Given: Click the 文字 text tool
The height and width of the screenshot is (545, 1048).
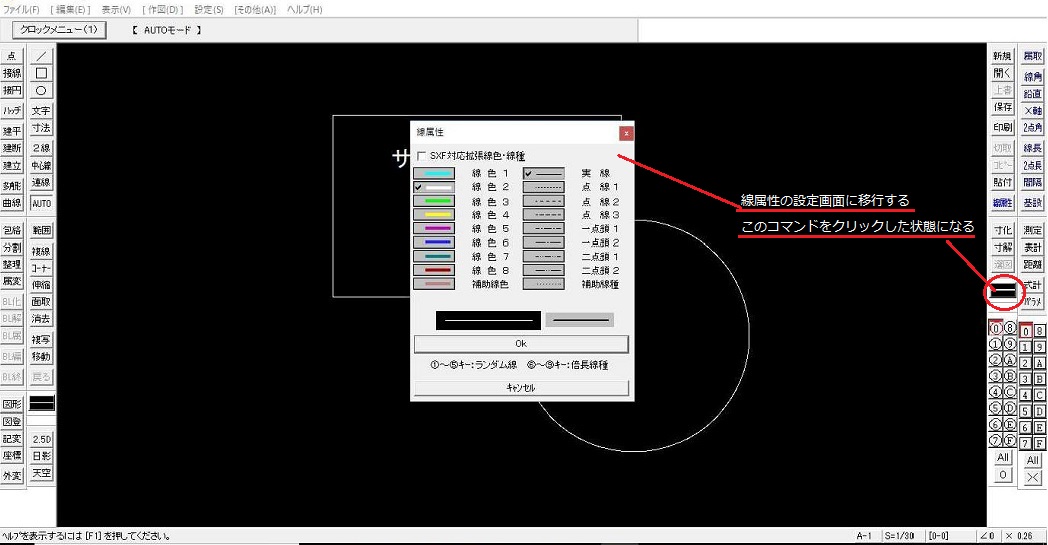Looking at the screenshot, I should tap(41, 111).
